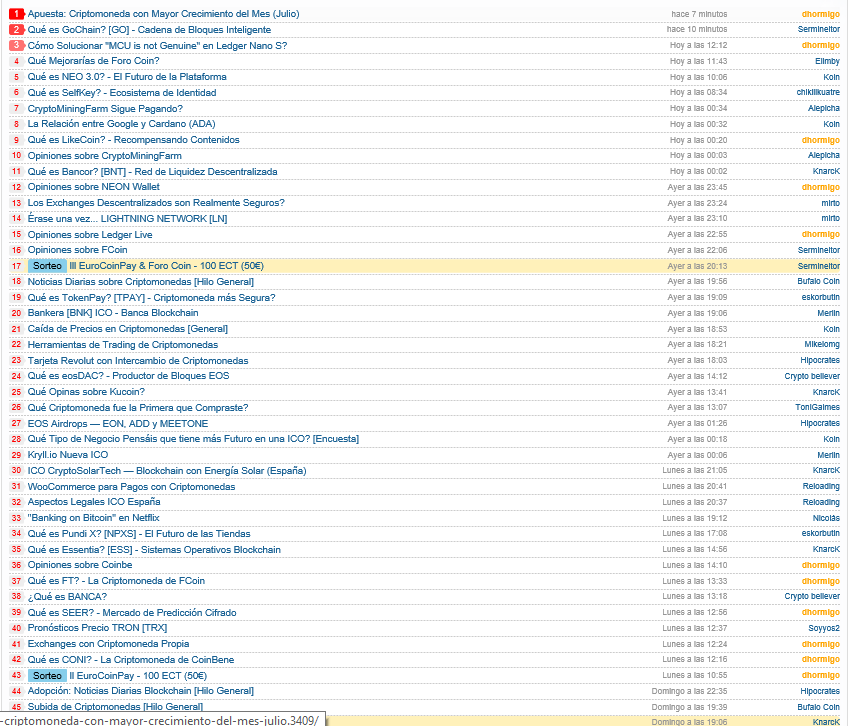Image resolution: width=852 pixels, height=726 pixels.
Task: Open 'Qué es NEO 3.0?' thread
Action: pos(127,77)
